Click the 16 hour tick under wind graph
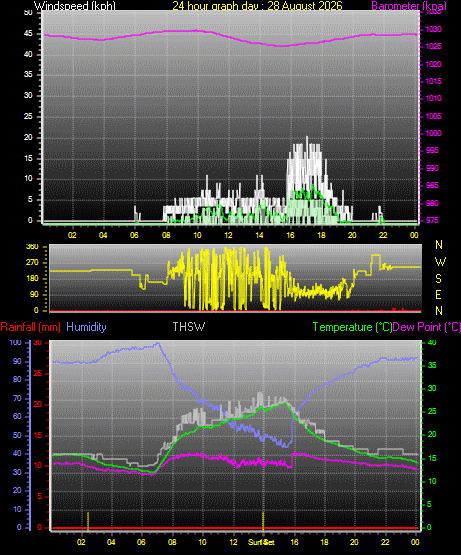 (x=290, y=235)
